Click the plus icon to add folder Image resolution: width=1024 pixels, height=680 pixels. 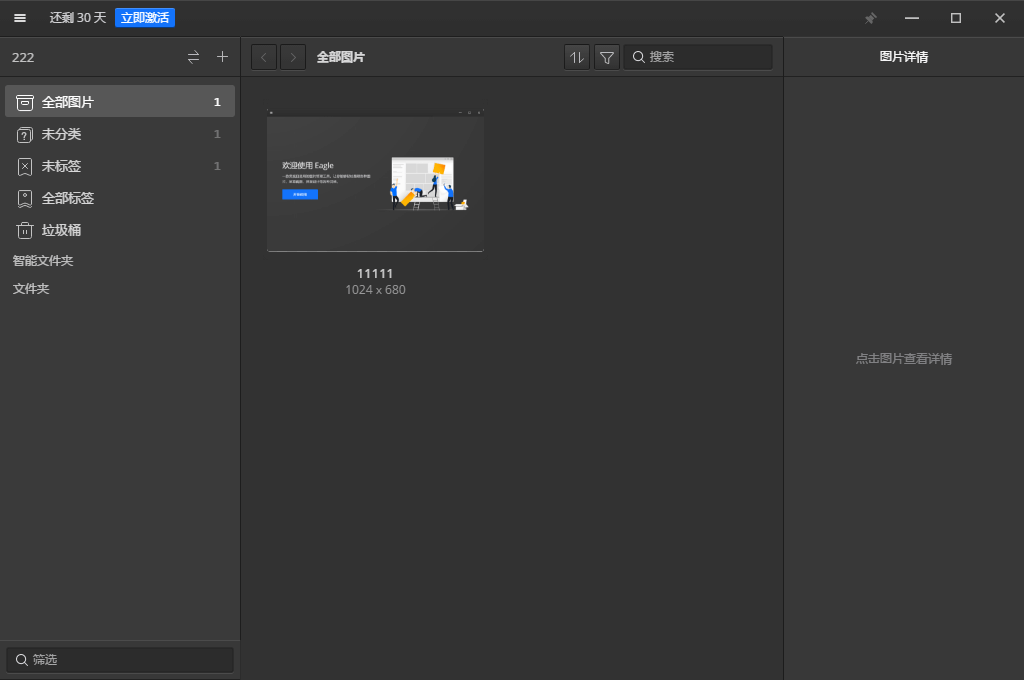(222, 57)
